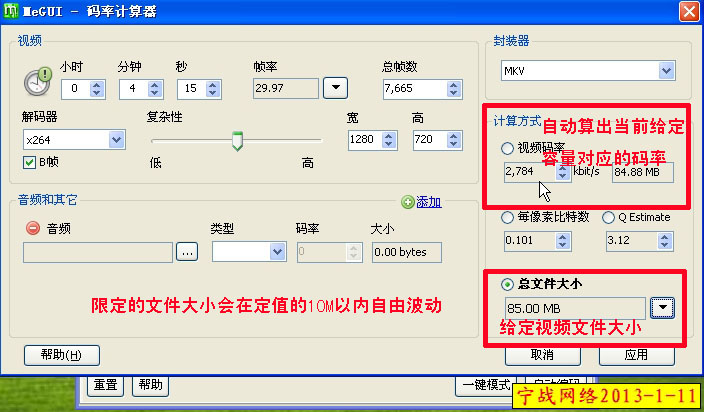
Task: Click the 帮助 button in the background window
Action: pyautogui.click(x=150, y=385)
